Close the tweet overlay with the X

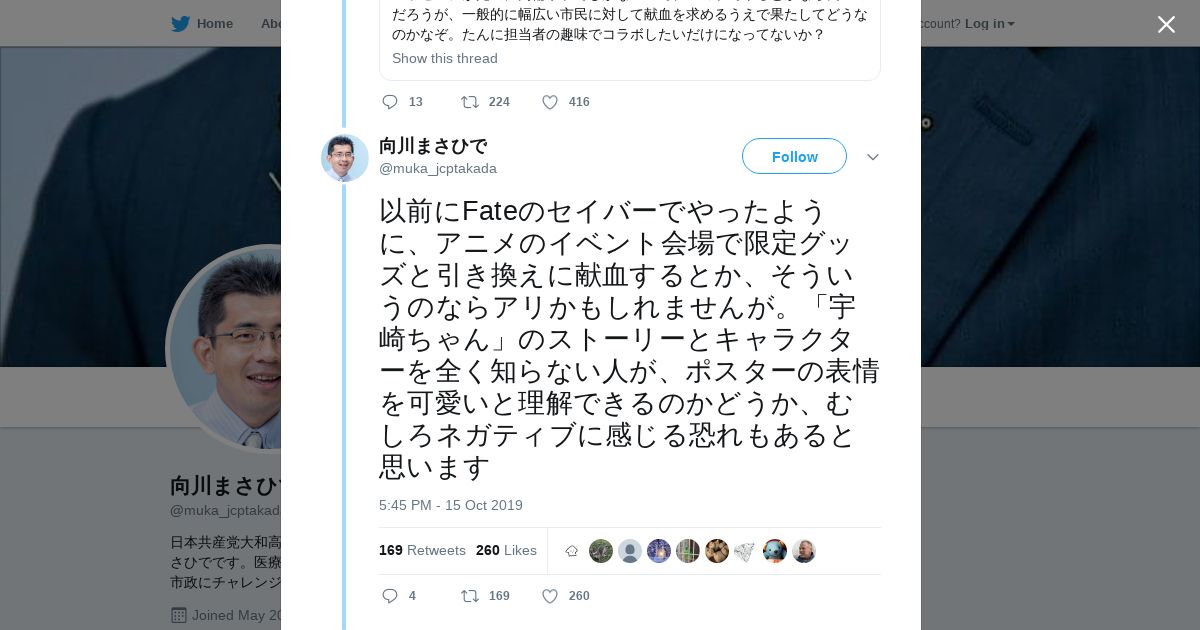pos(1166,24)
